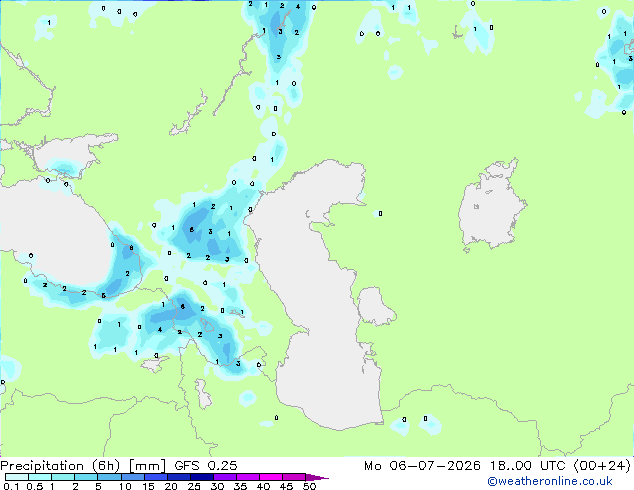Click the 'GFS 0.25' model label
This screenshot has height=490, width=634.
[x=206, y=466]
